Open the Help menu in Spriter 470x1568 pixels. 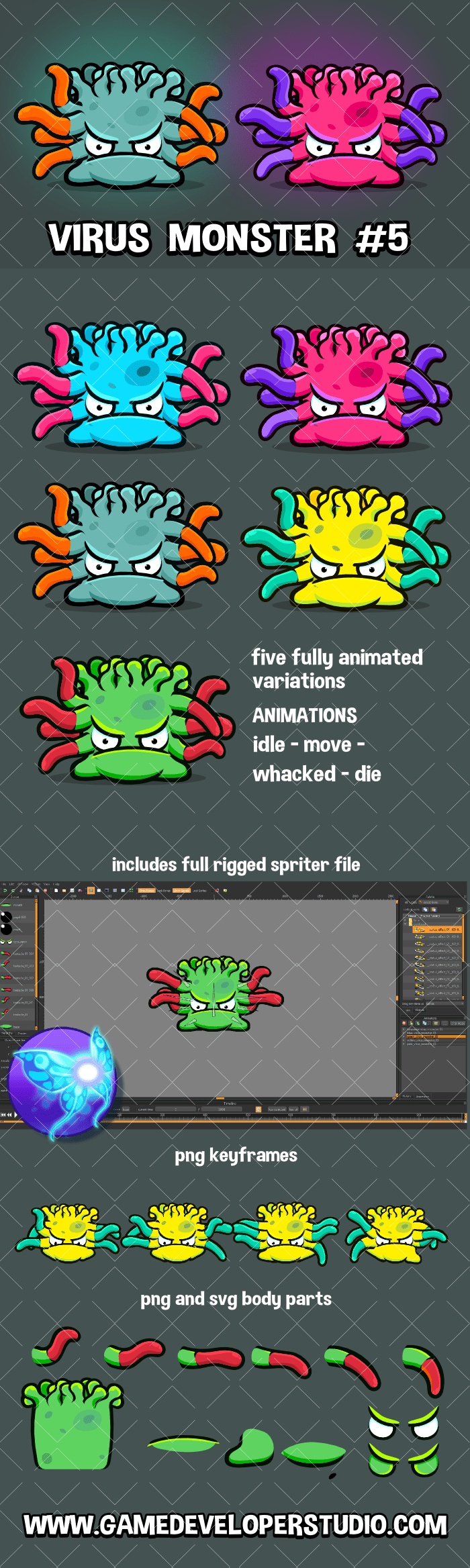(x=56, y=884)
